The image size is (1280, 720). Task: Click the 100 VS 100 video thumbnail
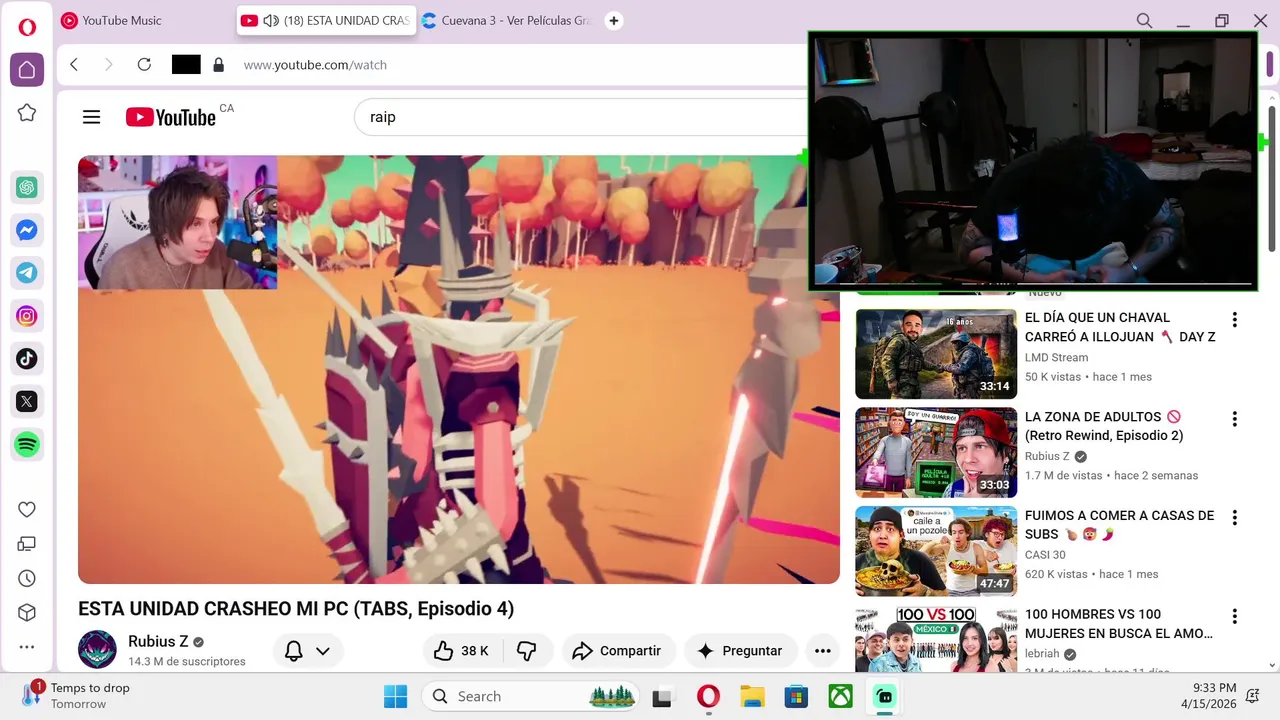(x=936, y=638)
